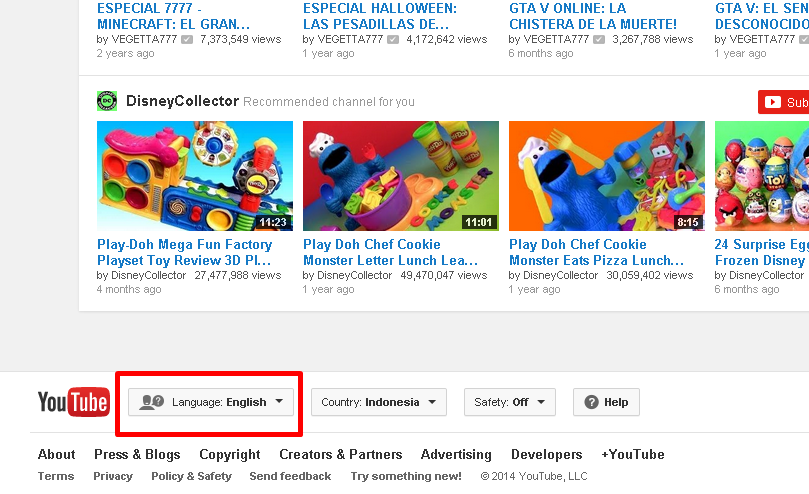Click verified badge beside VEGETTA777 on HALLOWEEN video
The height and width of the screenshot is (494, 809).
coord(393,40)
